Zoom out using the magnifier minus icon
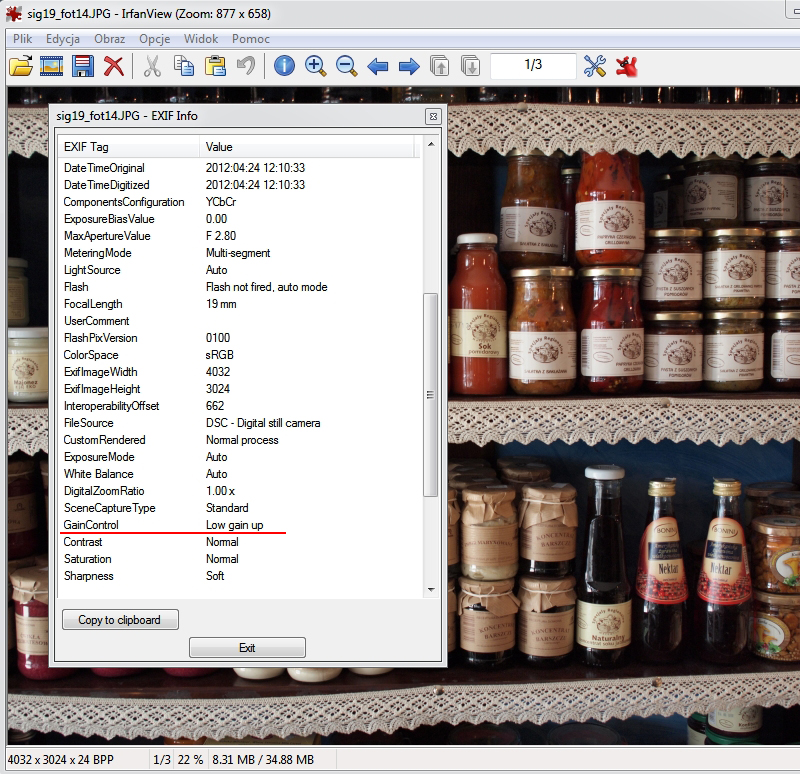 pyautogui.click(x=347, y=66)
